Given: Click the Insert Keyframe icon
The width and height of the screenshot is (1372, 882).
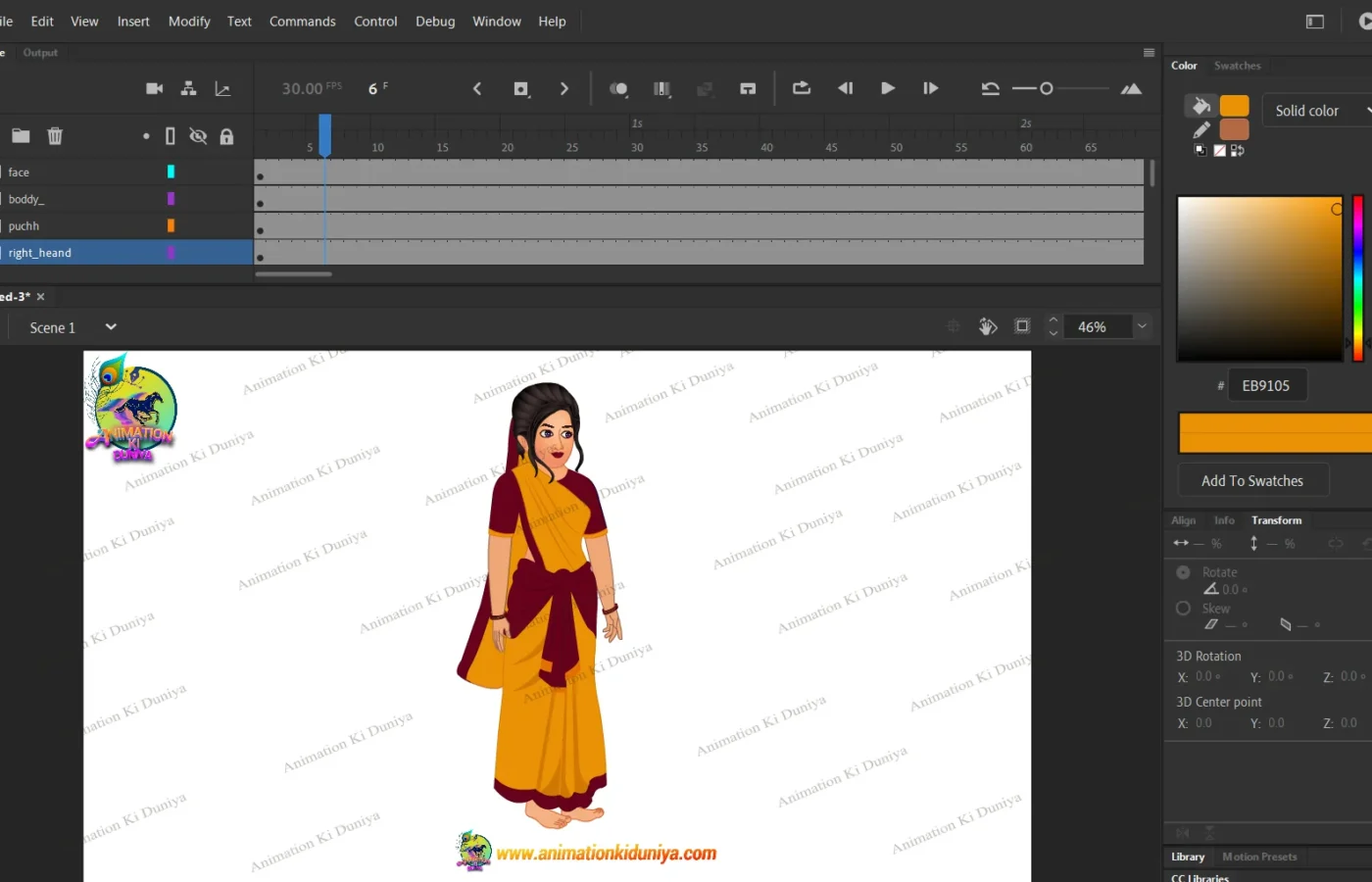Looking at the screenshot, I should pos(521,89).
